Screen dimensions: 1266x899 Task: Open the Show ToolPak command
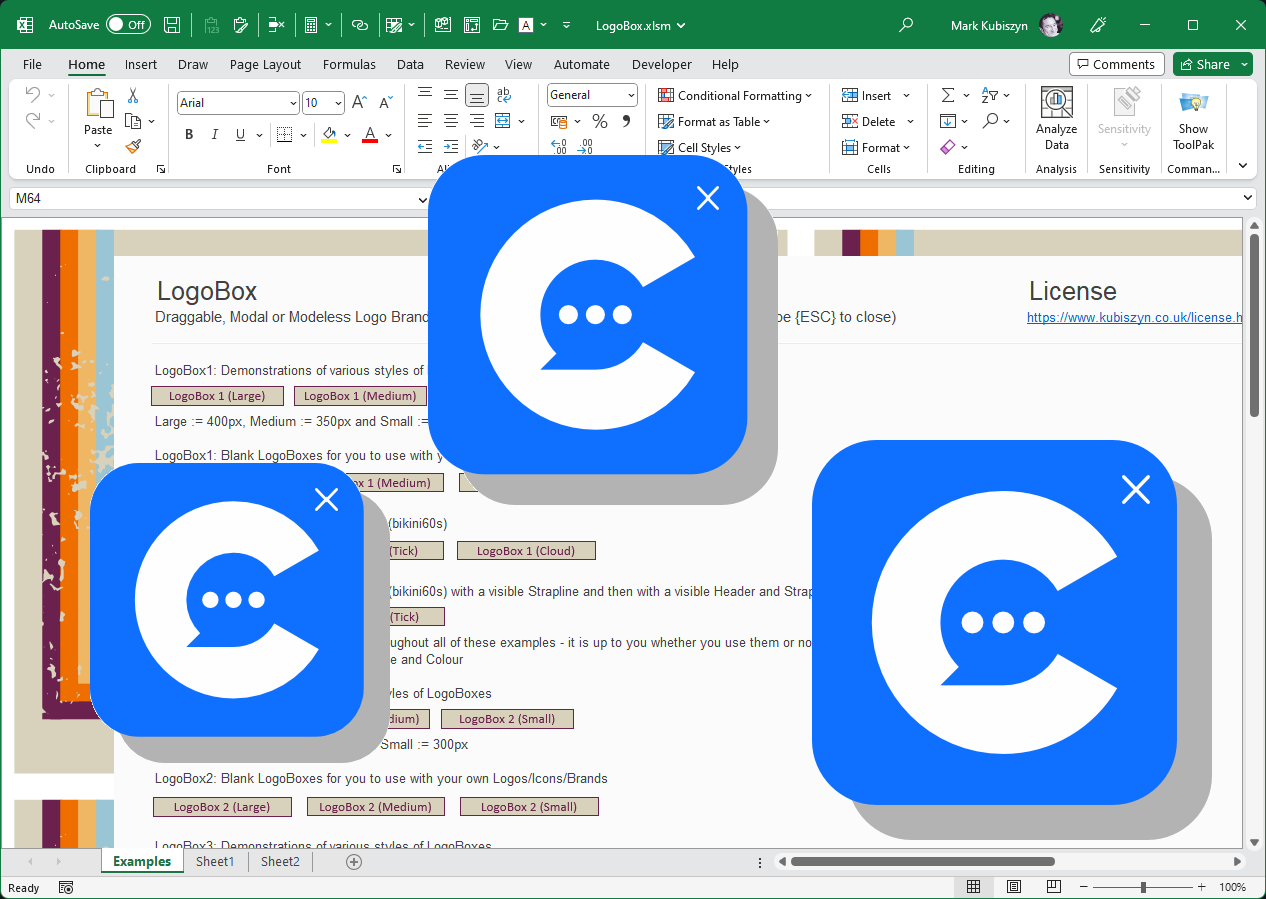1193,119
